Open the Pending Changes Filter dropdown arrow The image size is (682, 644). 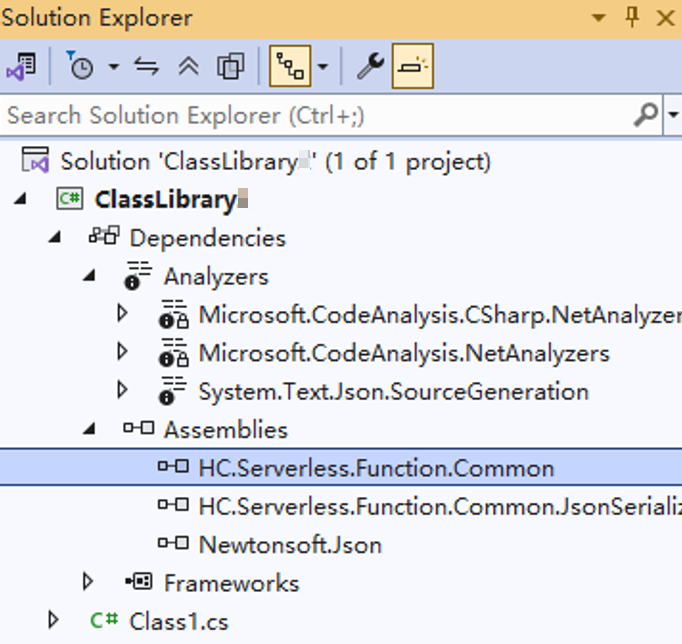[x=113, y=67]
